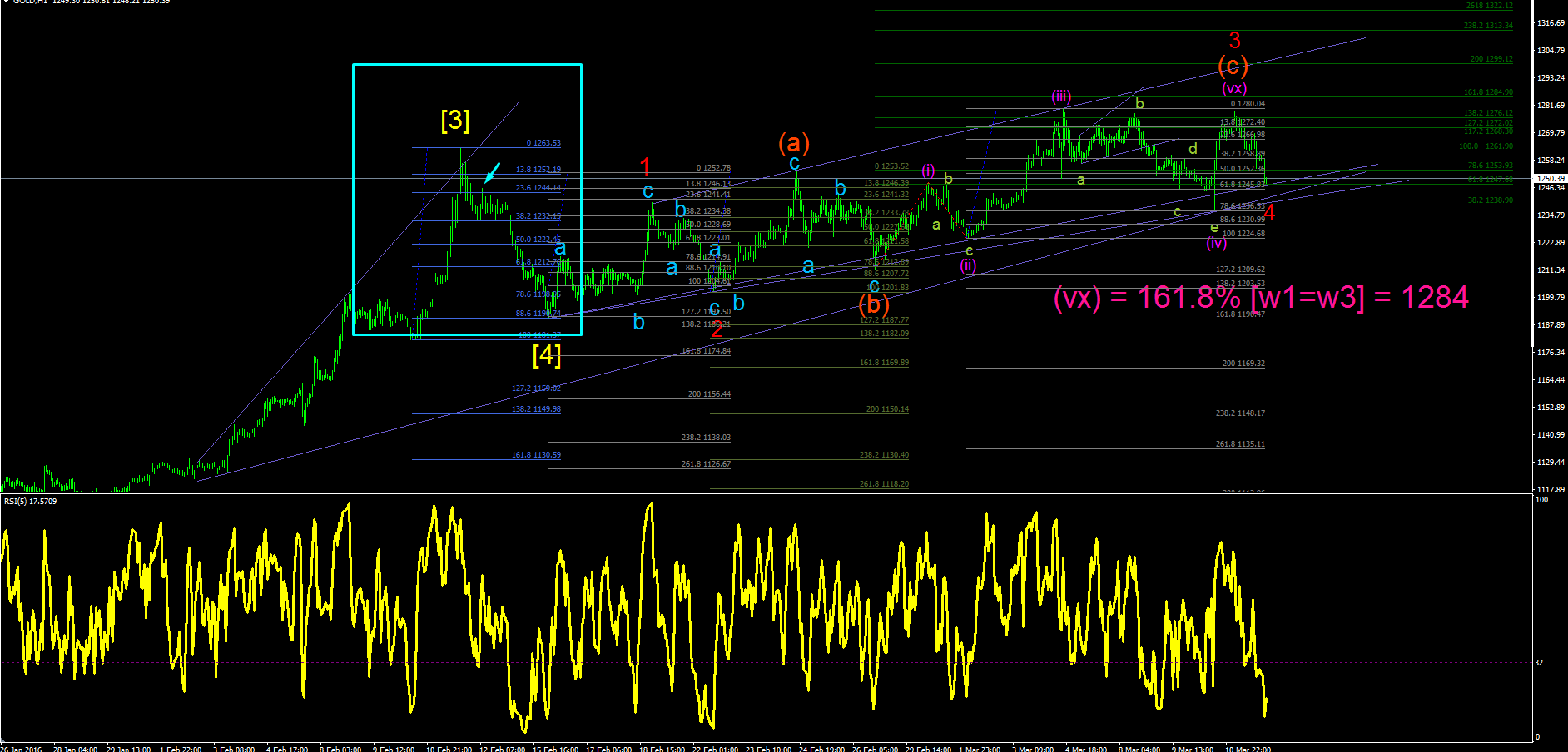Click the current price tag 1250.39
The height and width of the screenshot is (752, 1568).
[x=1551, y=178]
